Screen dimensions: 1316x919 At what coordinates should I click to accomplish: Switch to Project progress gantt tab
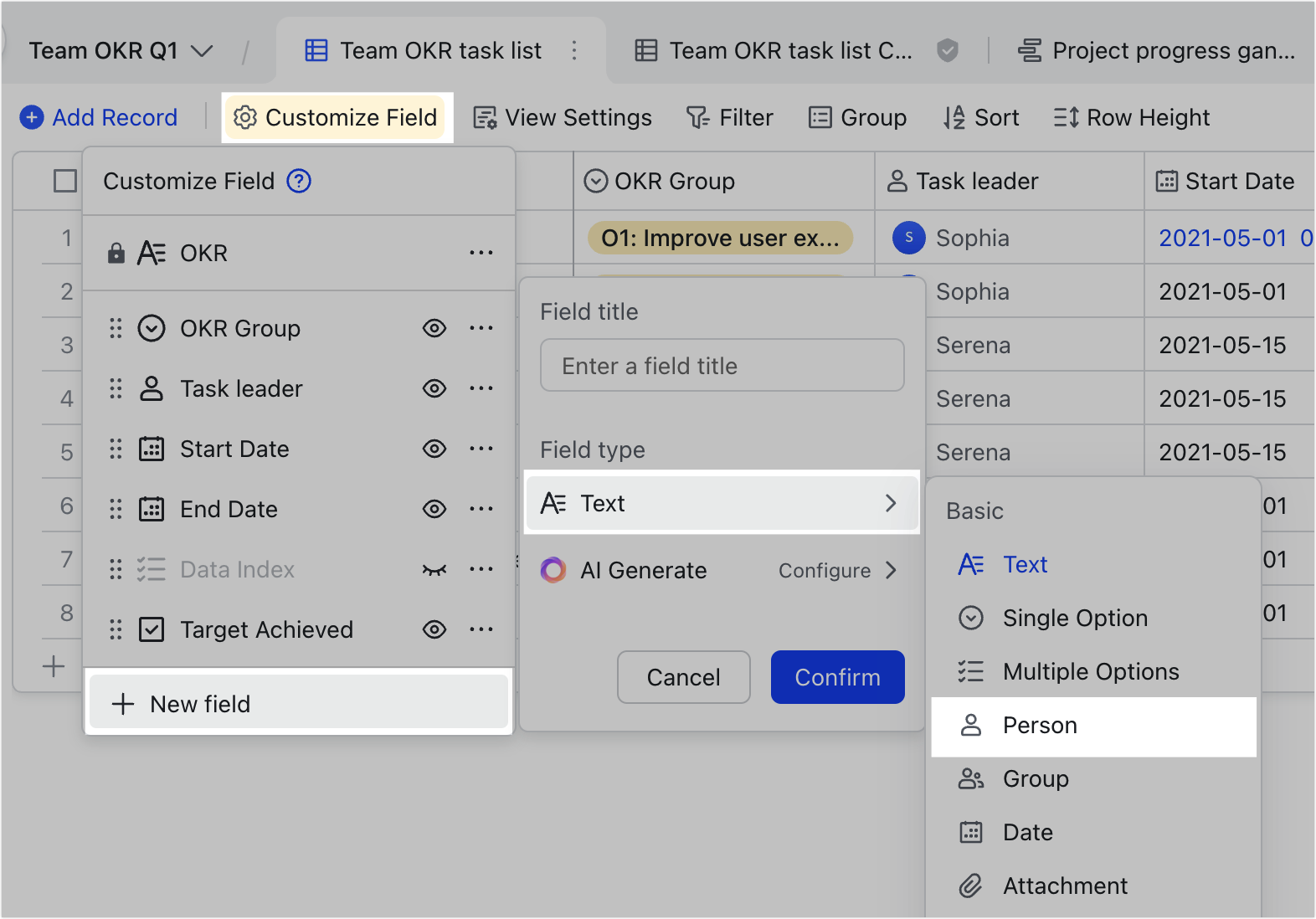1156,51
